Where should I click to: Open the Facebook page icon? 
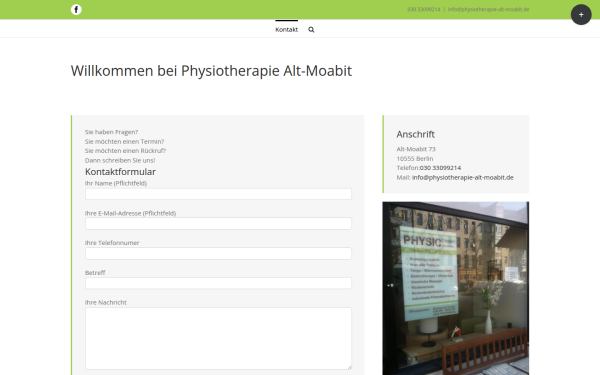point(76,10)
